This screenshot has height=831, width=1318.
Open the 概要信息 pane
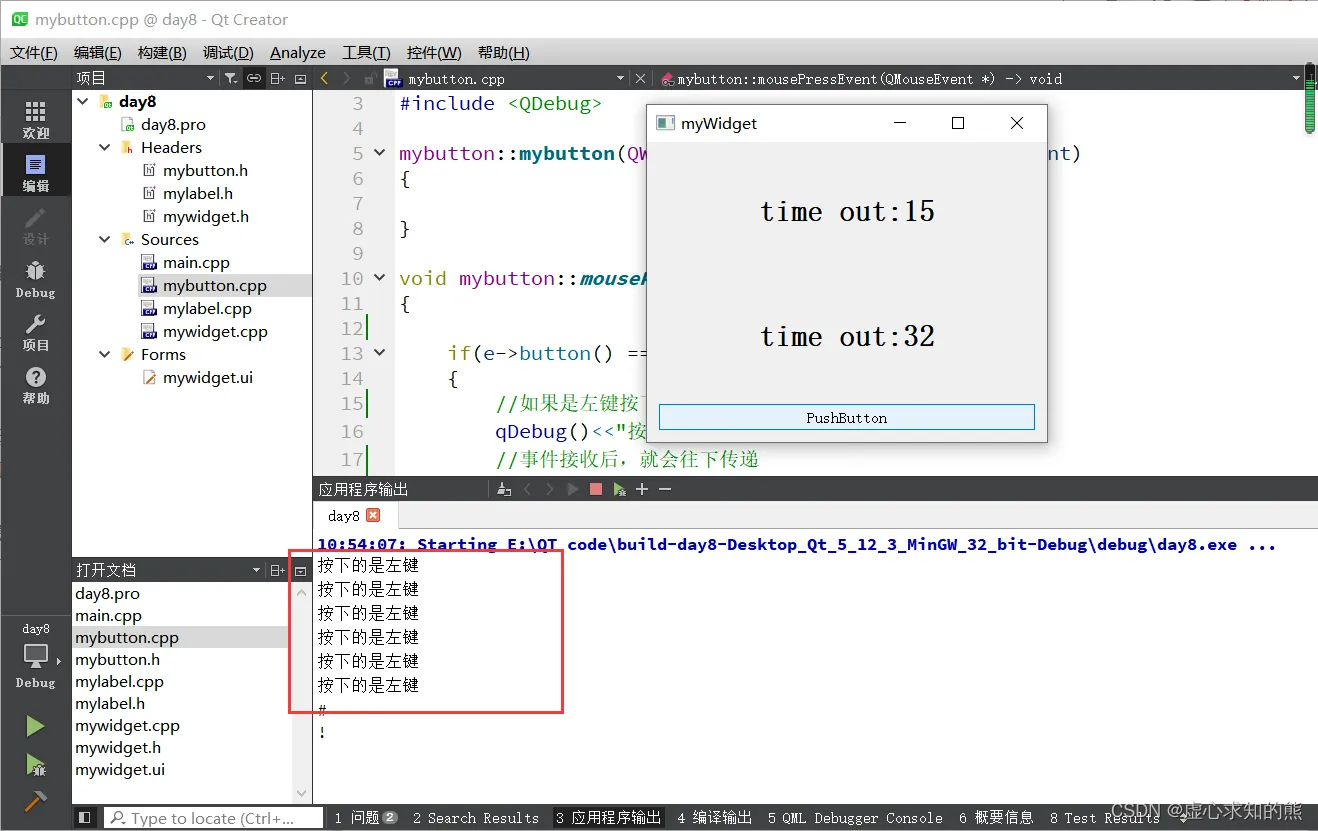coord(996,818)
